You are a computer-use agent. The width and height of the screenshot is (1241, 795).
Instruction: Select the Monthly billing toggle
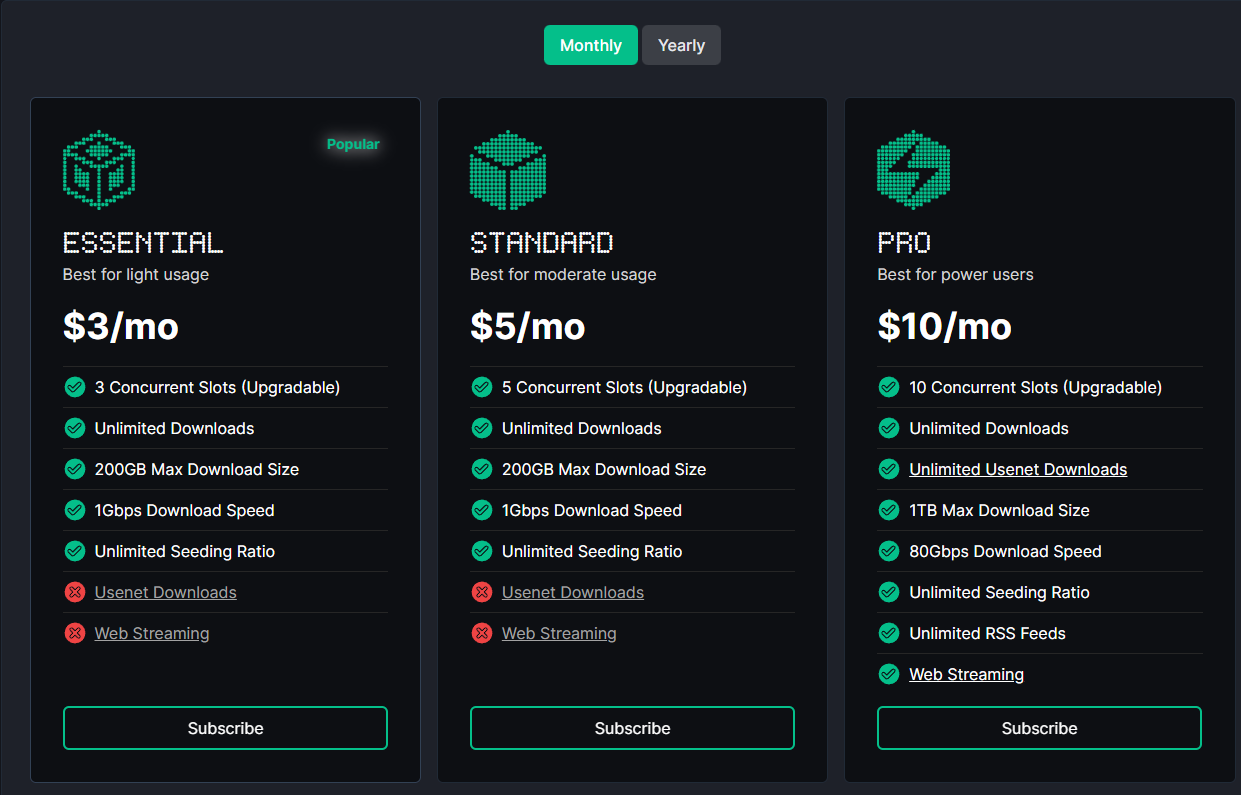[591, 45]
